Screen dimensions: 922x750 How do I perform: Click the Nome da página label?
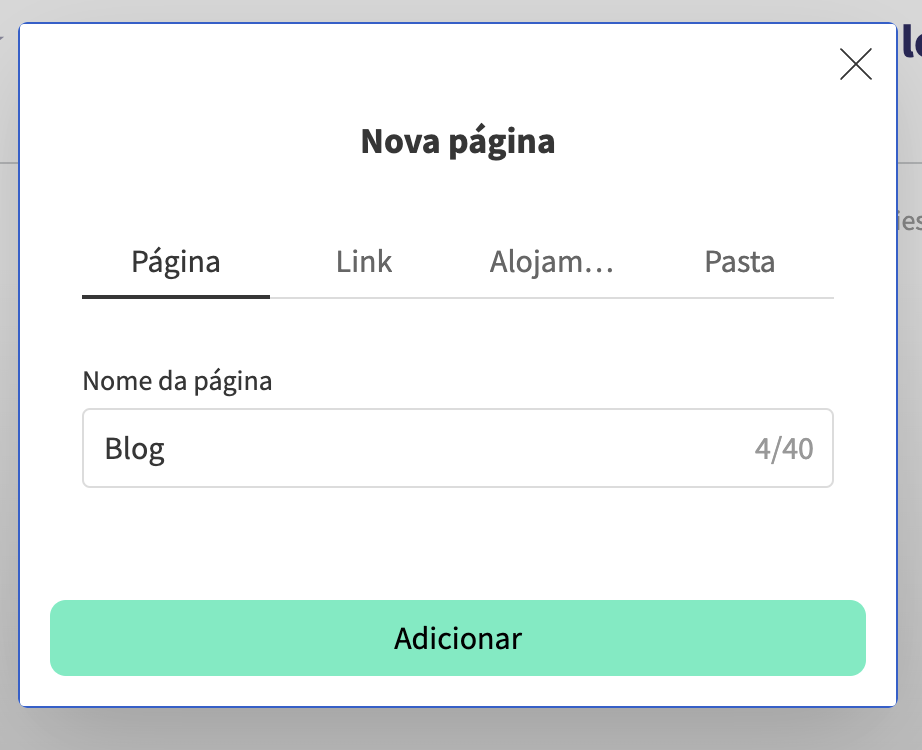[x=177, y=381]
